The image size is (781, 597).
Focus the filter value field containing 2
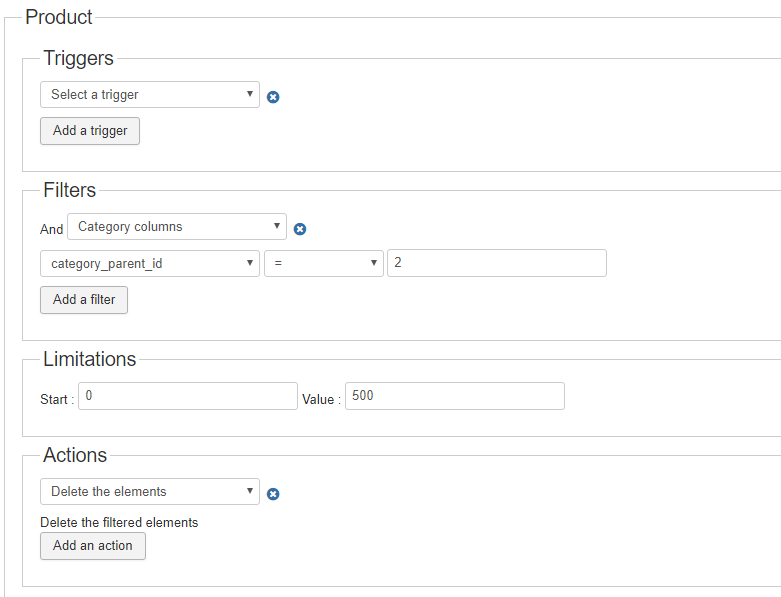tap(496, 263)
